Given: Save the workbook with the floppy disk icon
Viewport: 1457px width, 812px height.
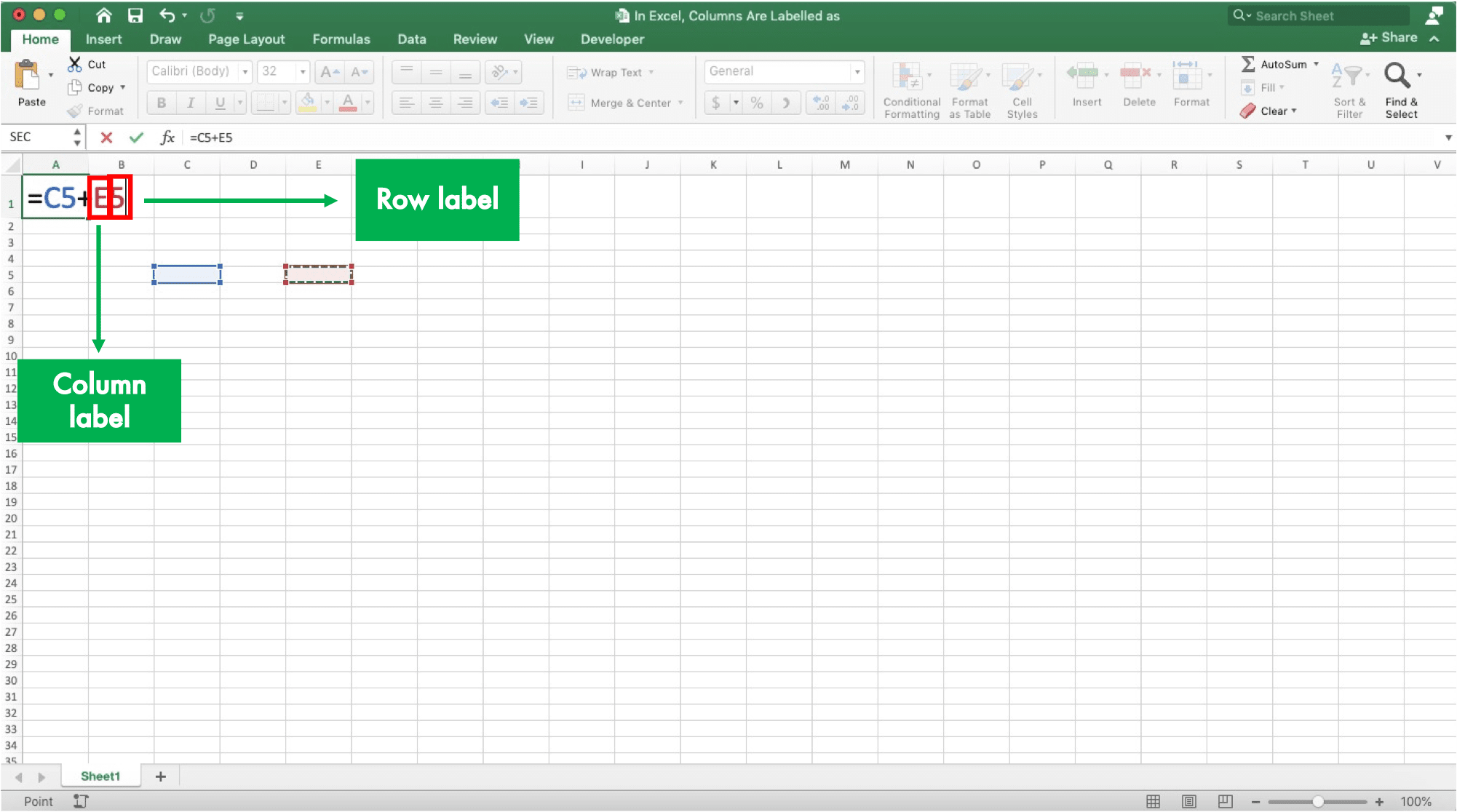Looking at the screenshot, I should 135,15.
